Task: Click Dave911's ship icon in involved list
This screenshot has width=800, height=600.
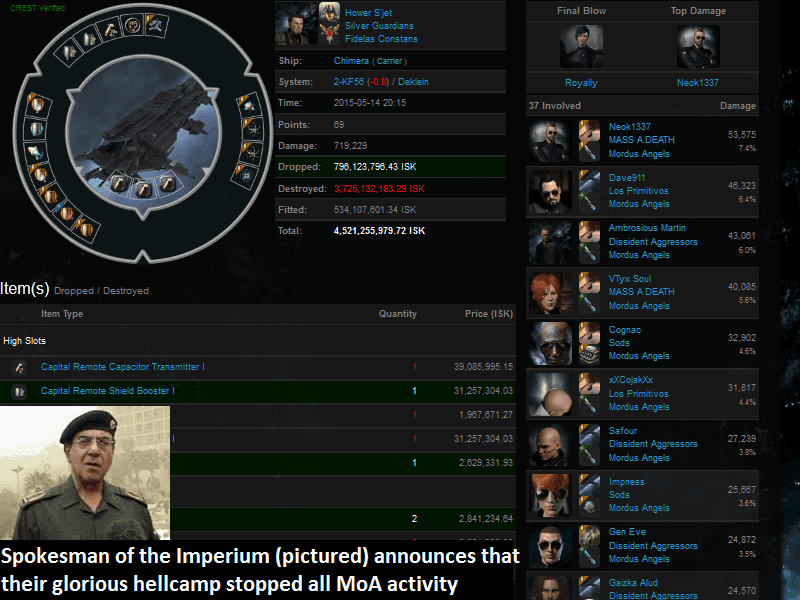Action: 589,181
